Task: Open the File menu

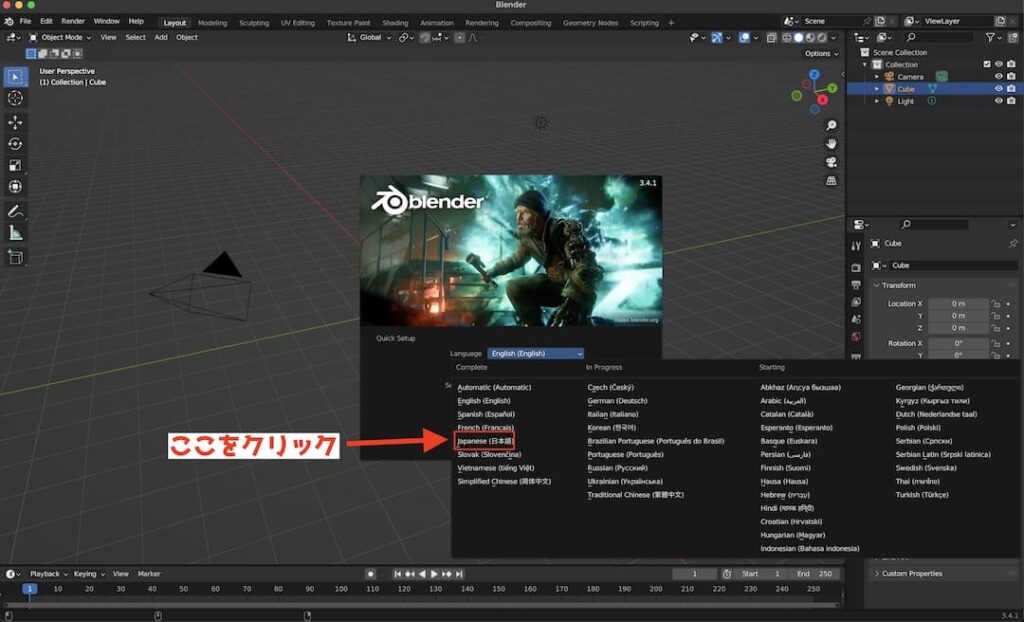Action: point(25,22)
